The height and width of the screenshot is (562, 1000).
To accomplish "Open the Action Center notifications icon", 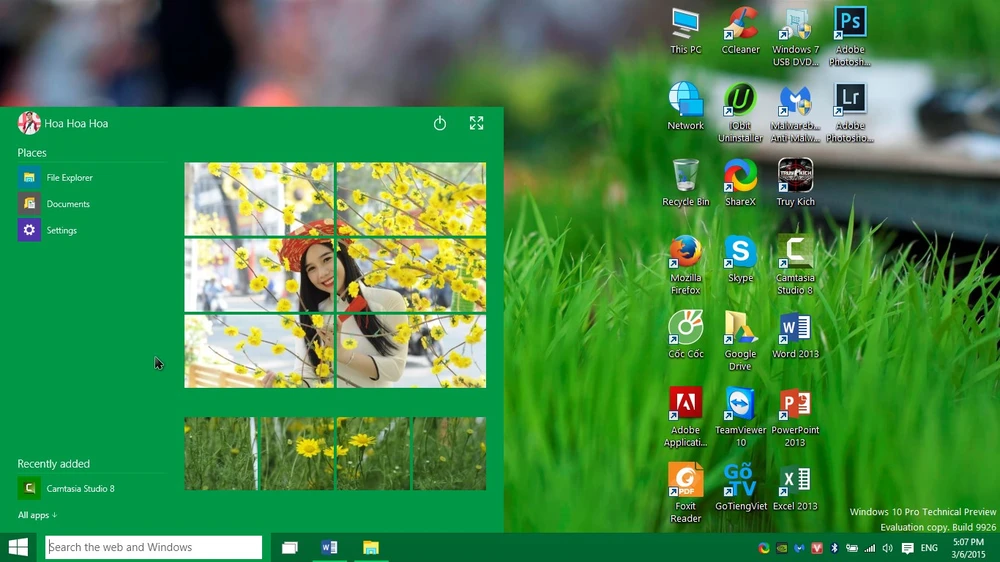I will pos(908,548).
